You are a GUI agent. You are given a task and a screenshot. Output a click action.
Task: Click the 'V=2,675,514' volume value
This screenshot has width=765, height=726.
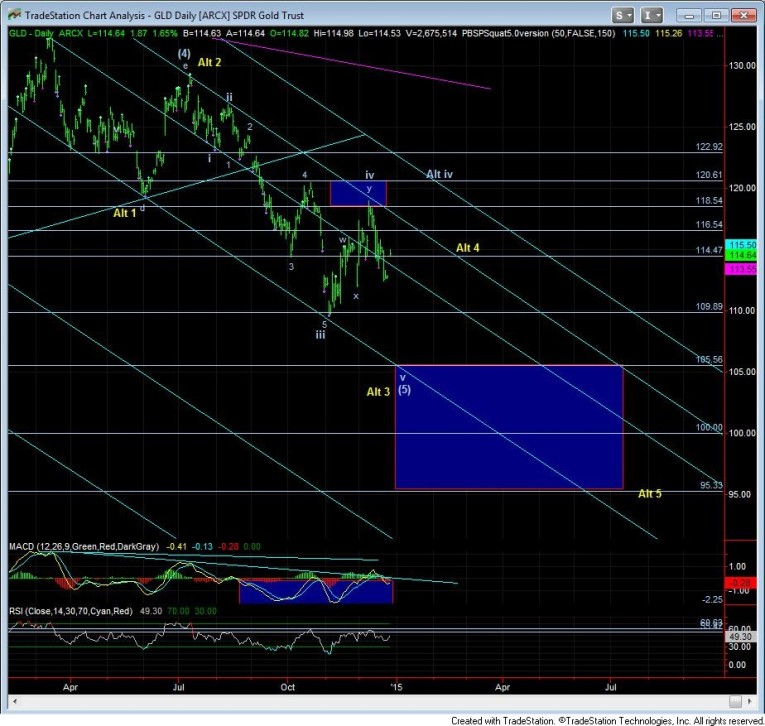pos(430,33)
